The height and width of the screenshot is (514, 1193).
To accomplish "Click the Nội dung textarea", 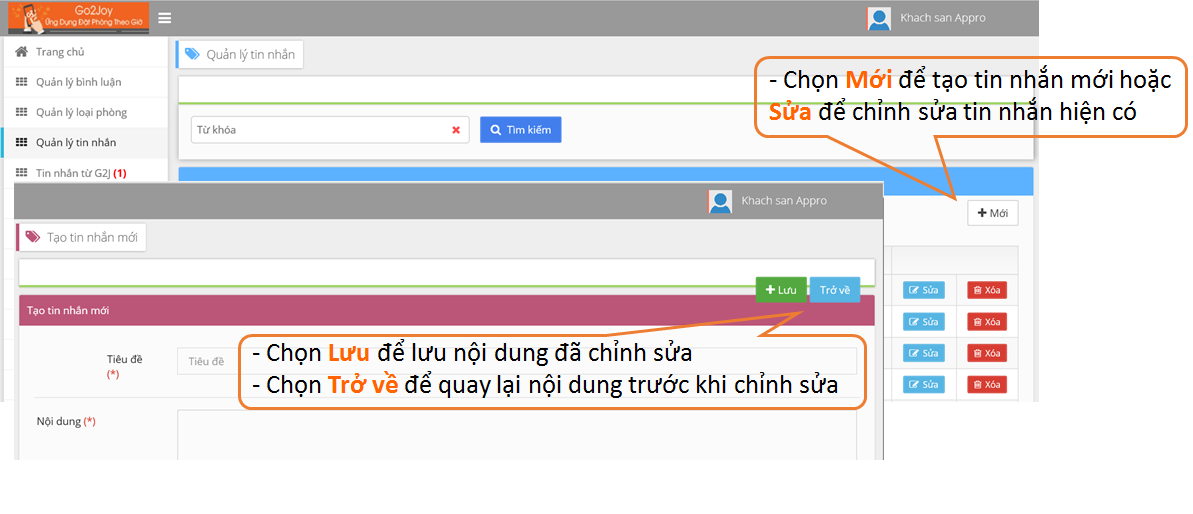I will (517, 434).
